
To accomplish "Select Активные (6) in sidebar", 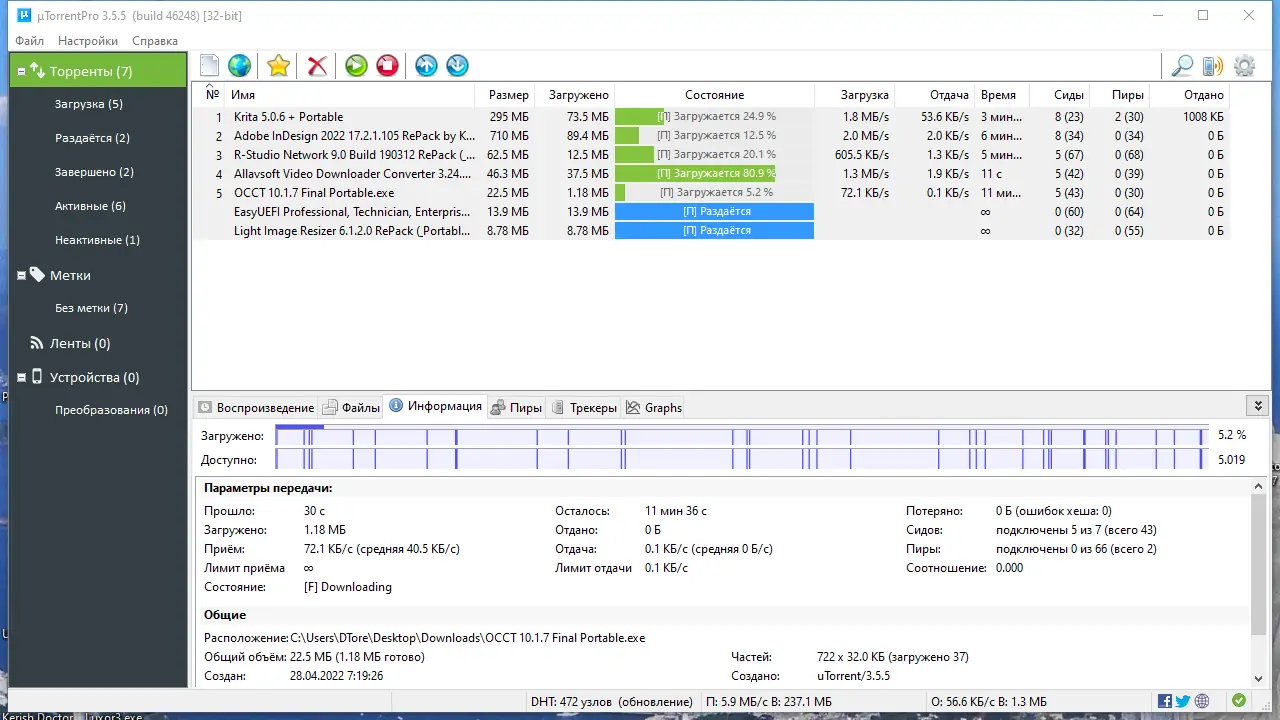I will 91,206.
